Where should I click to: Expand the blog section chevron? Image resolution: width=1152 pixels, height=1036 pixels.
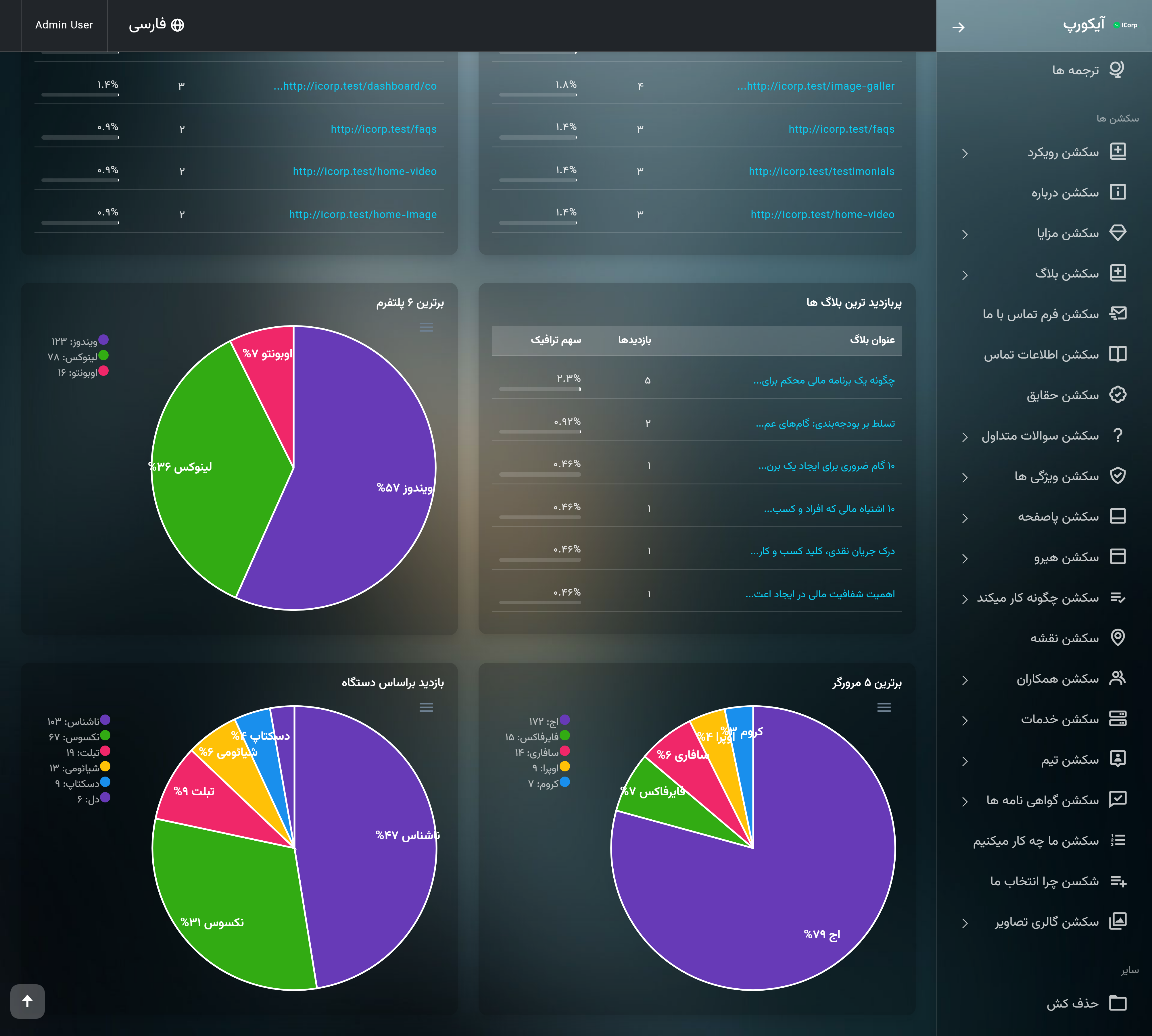965,275
